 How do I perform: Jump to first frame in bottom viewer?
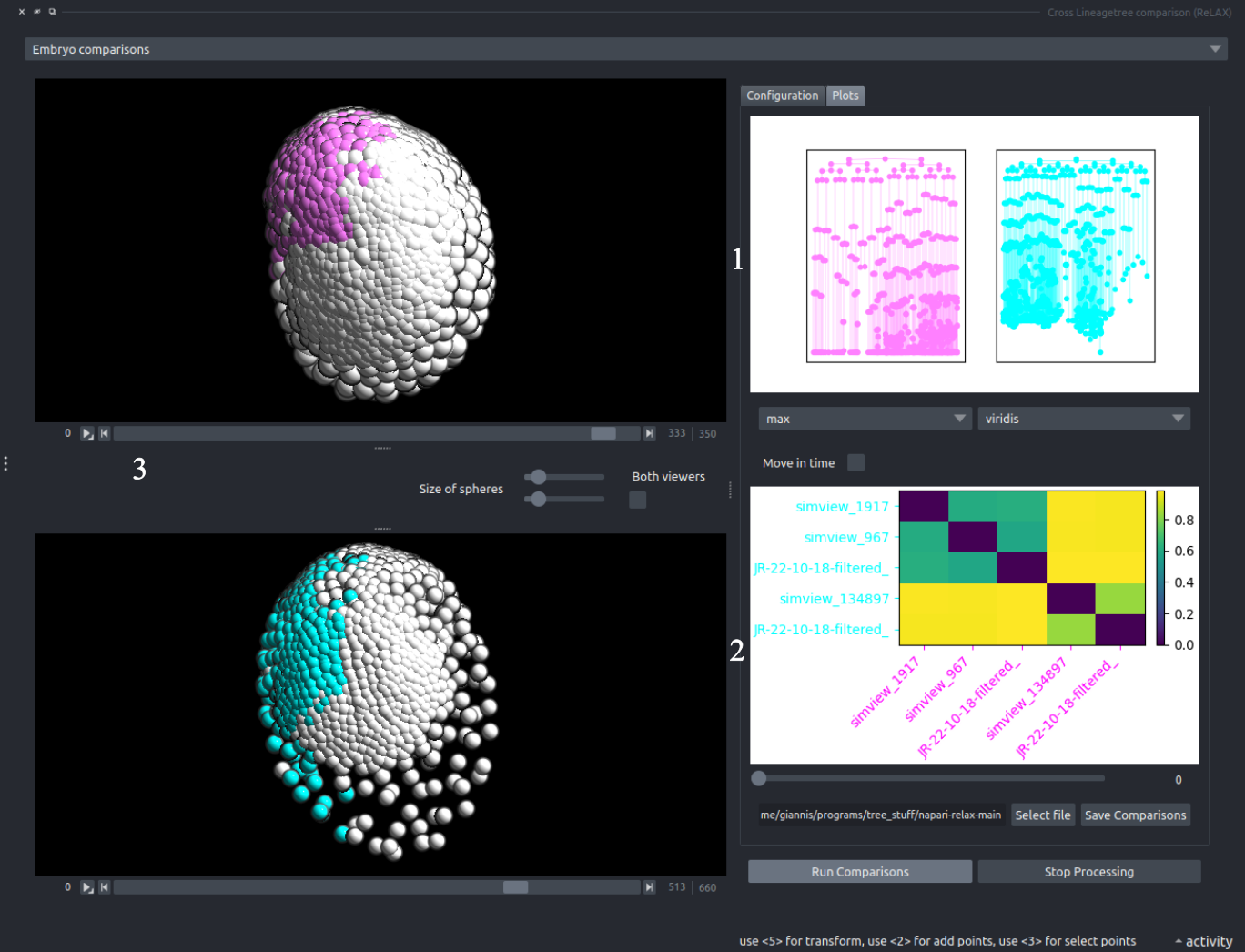pyautogui.click(x=105, y=887)
